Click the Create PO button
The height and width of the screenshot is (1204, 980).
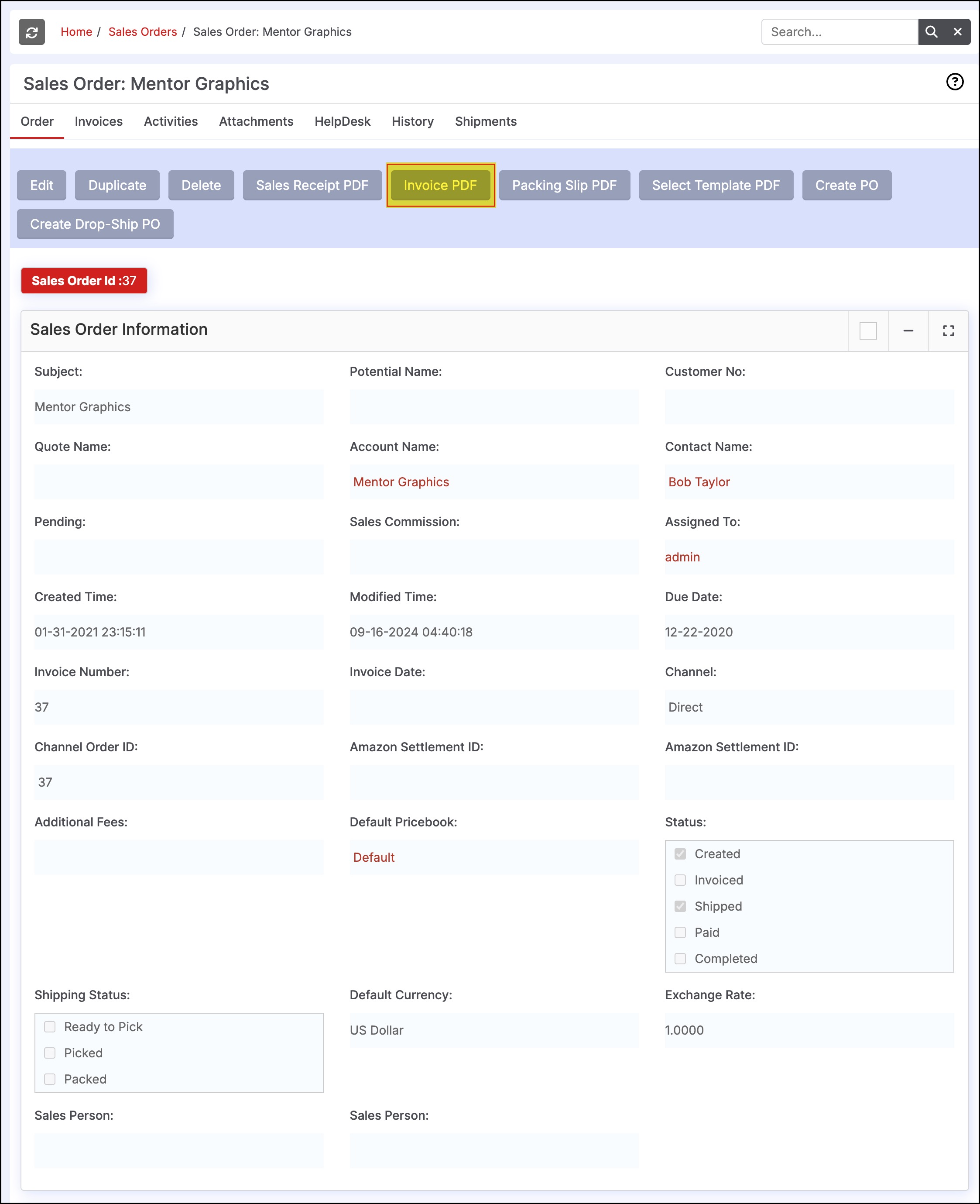[x=847, y=185]
